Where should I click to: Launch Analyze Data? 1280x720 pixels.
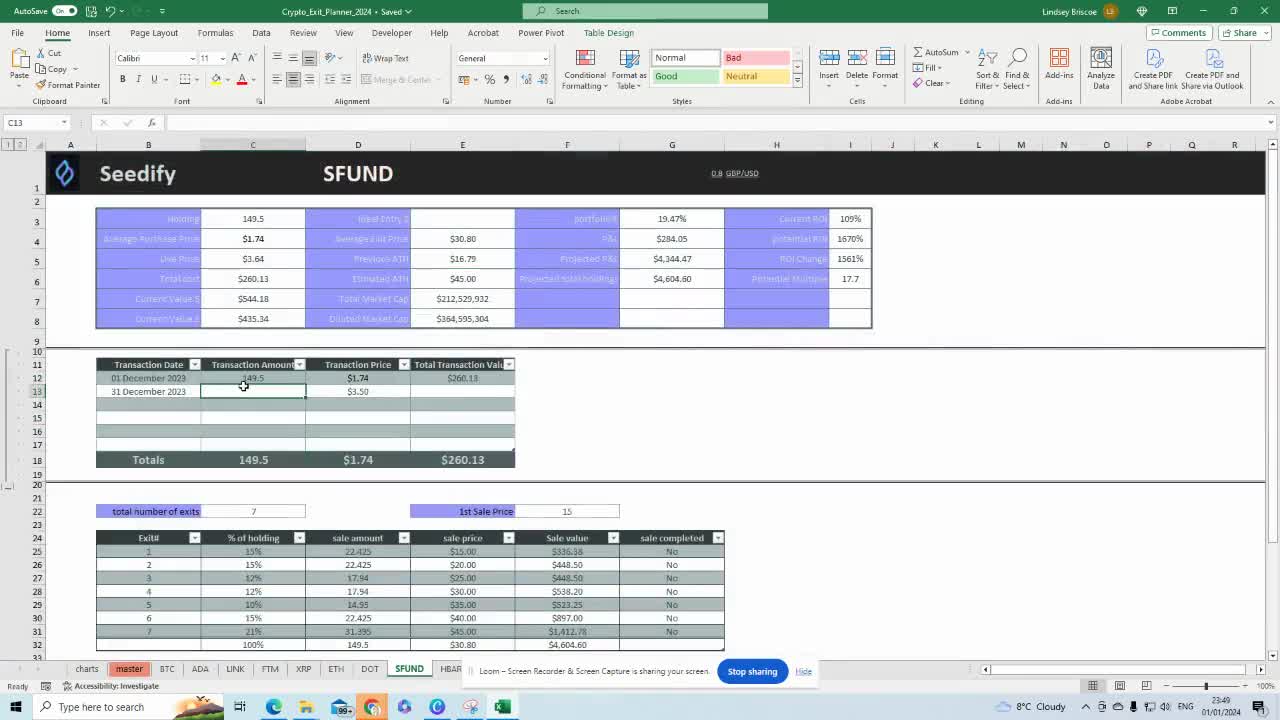pos(1100,68)
